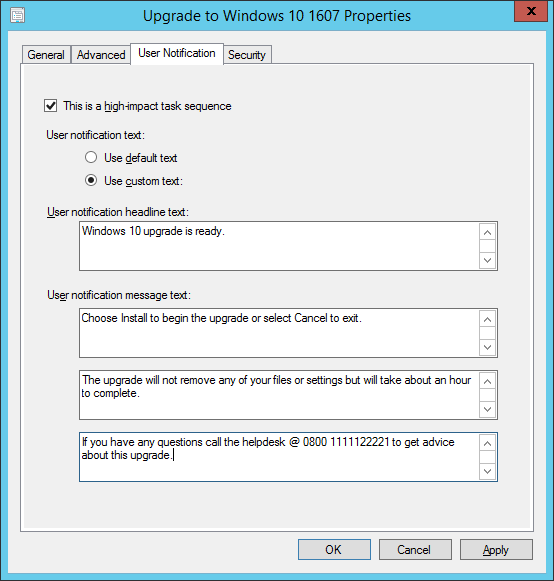This screenshot has width=554, height=581.
Task: Click scroll down arrow in files or settings box
Action: (x=487, y=409)
